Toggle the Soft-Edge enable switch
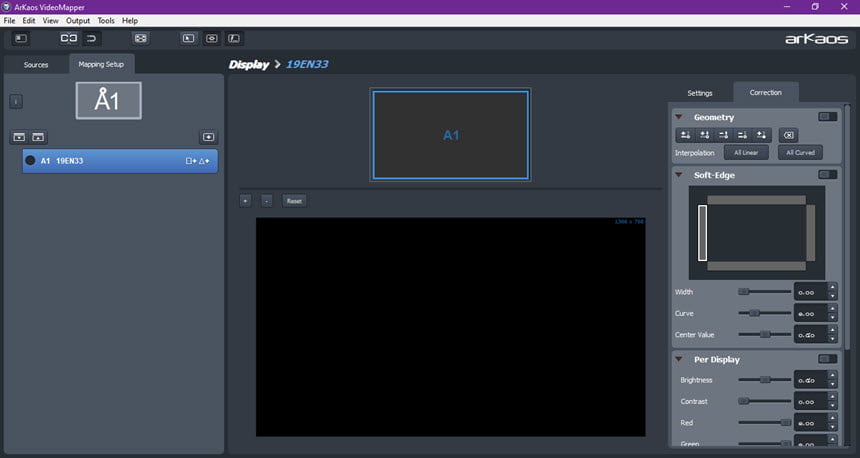 click(828, 174)
